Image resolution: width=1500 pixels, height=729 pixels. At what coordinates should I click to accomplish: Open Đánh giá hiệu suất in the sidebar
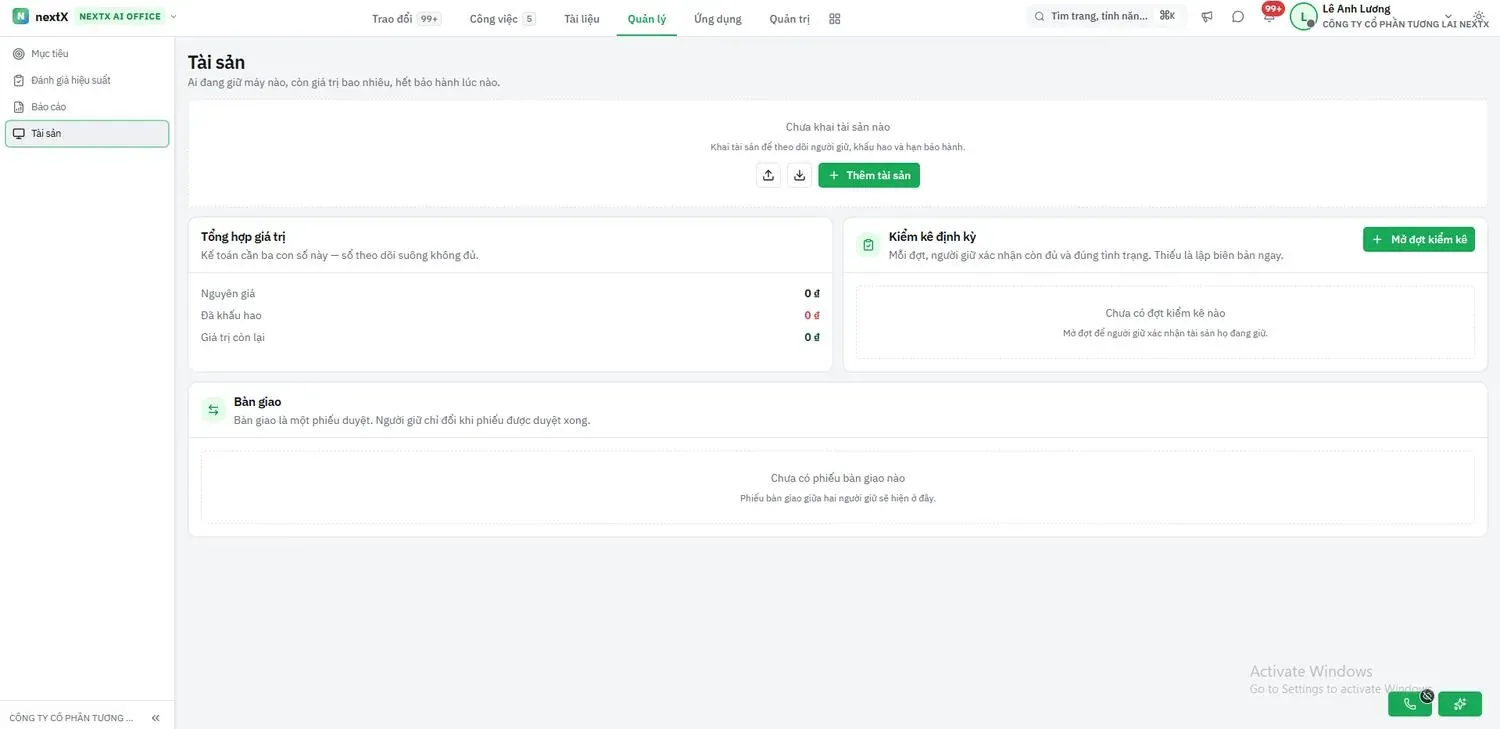click(x=87, y=80)
